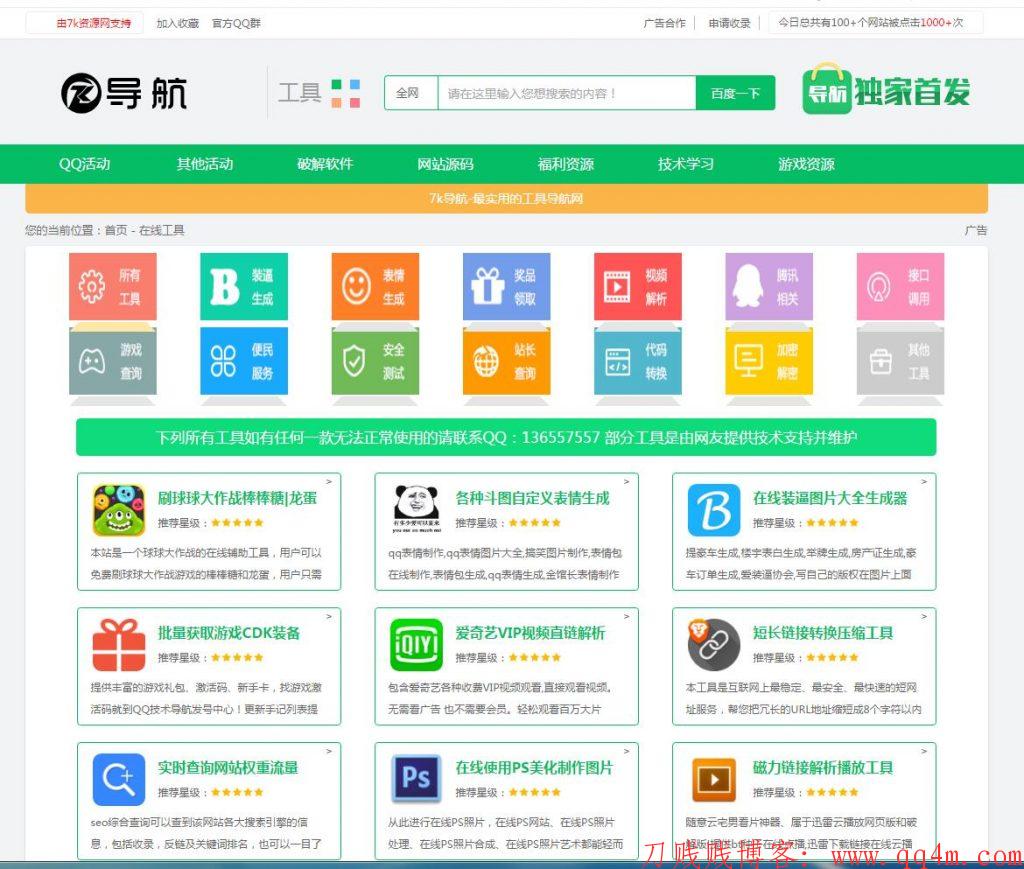Open the 表情生成 smiley tile
Image resolution: width=1024 pixels, height=869 pixels.
point(375,287)
